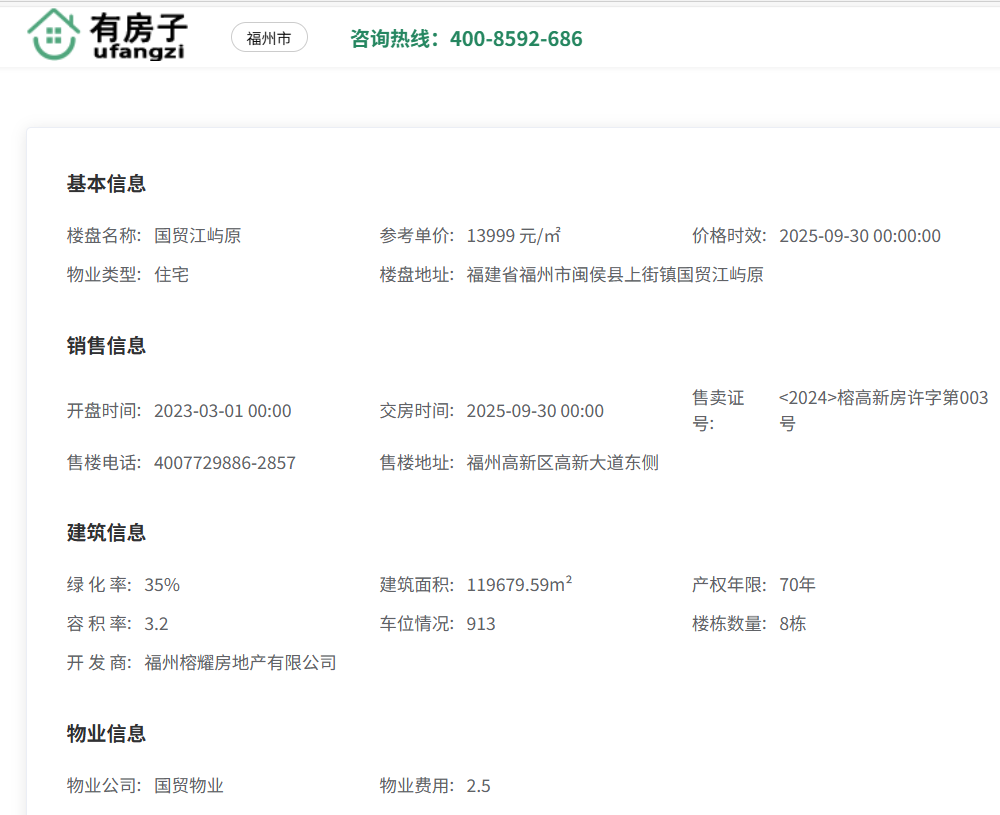Click the 建筑信息 section heading

pyautogui.click(x=106, y=533)
